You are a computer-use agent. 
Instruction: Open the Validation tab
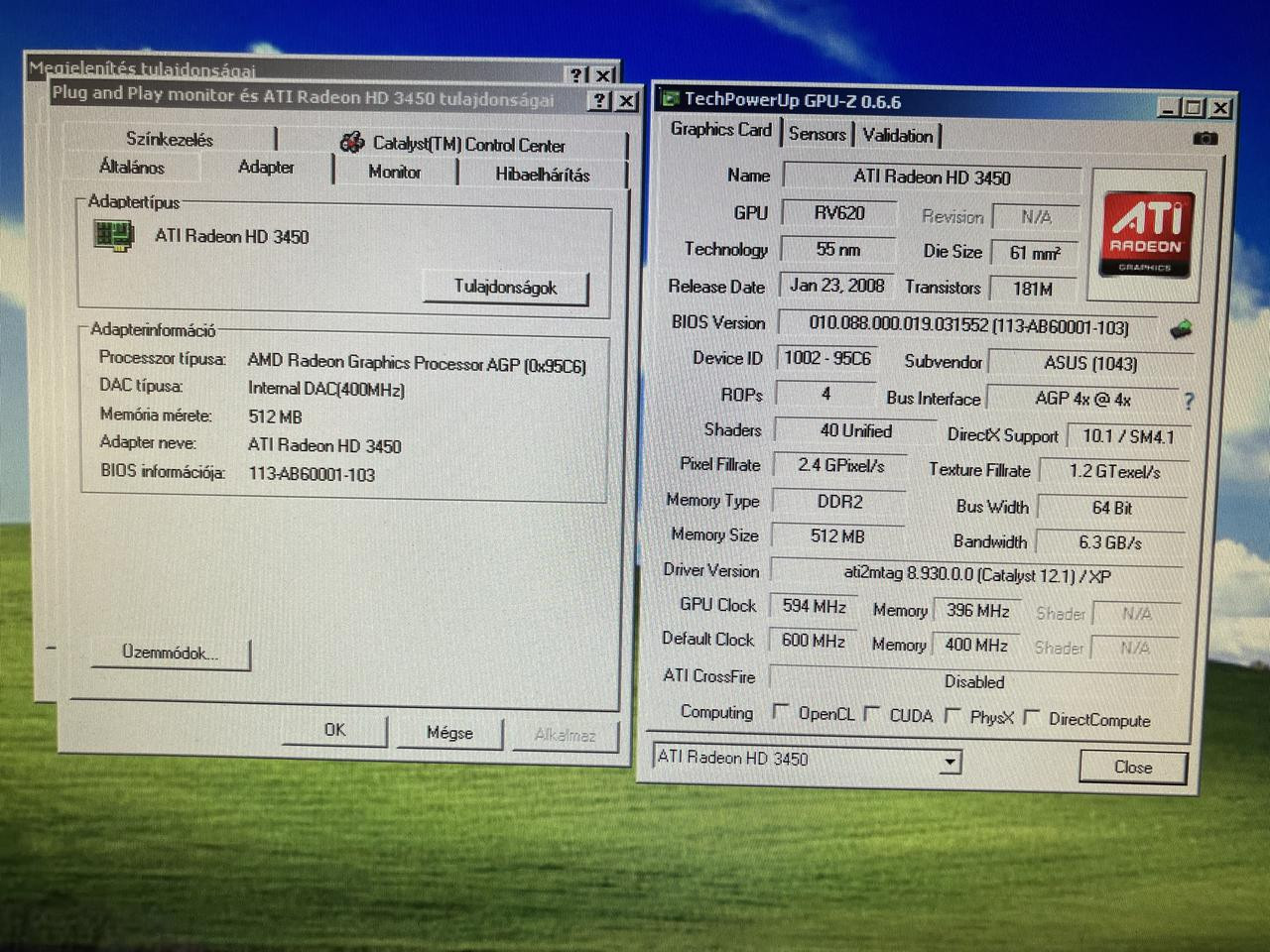pyautogui.click(x=898, y=136)
